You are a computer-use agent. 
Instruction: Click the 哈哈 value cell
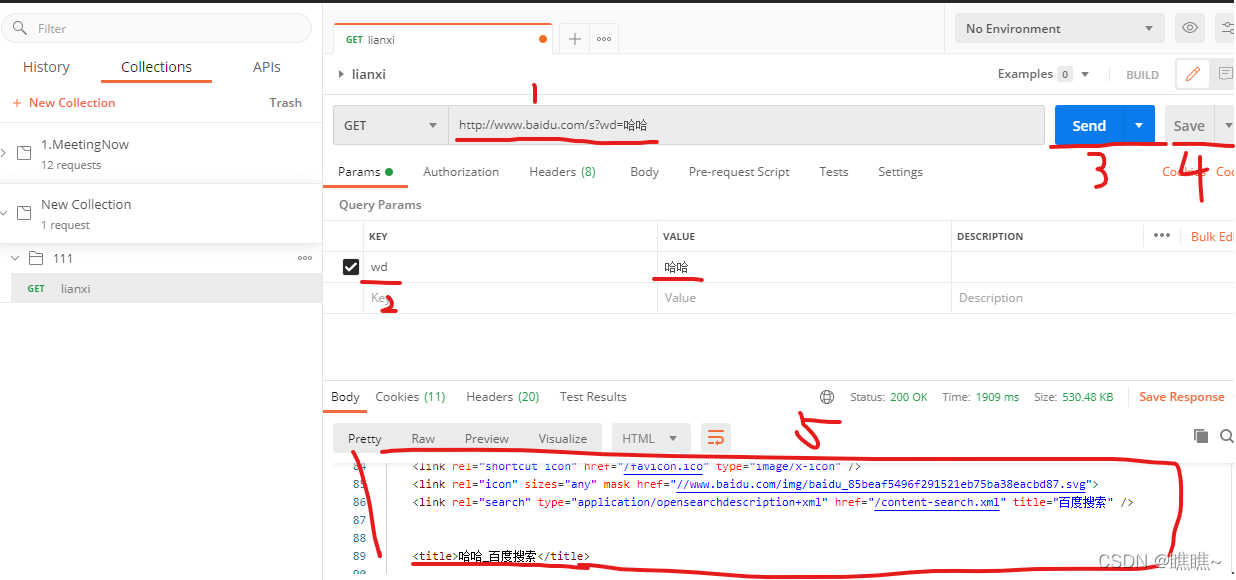[804, 267]
